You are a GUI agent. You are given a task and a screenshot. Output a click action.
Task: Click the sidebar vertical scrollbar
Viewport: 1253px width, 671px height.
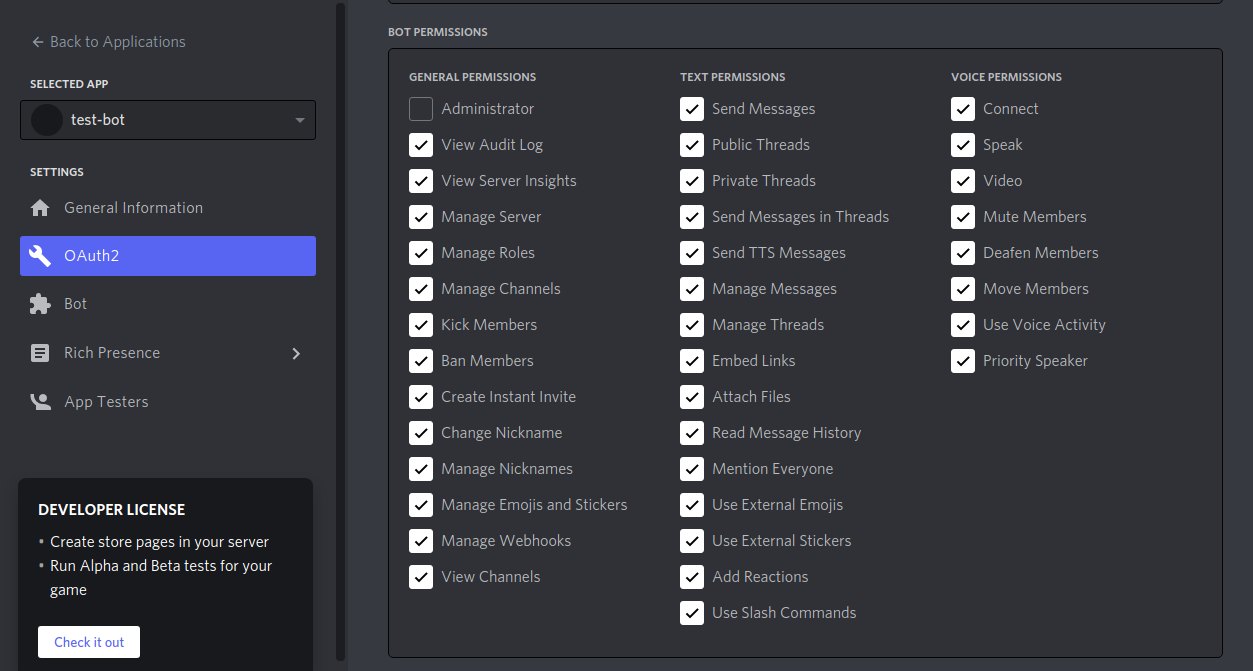(x=340, y=330)
